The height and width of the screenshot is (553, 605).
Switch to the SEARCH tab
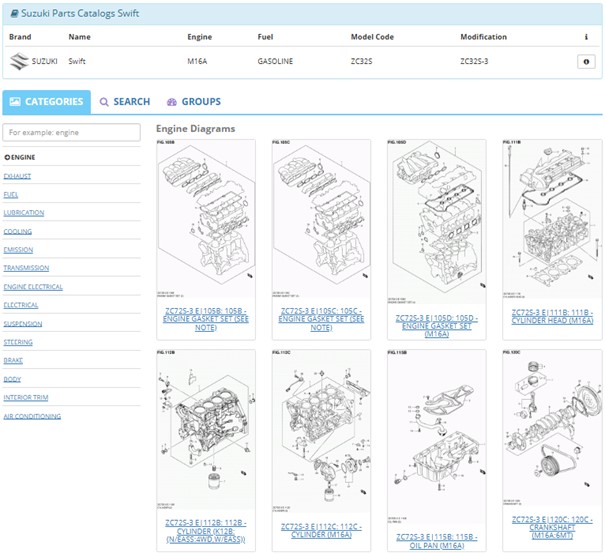pyautogui.click(x=125, y=102)
